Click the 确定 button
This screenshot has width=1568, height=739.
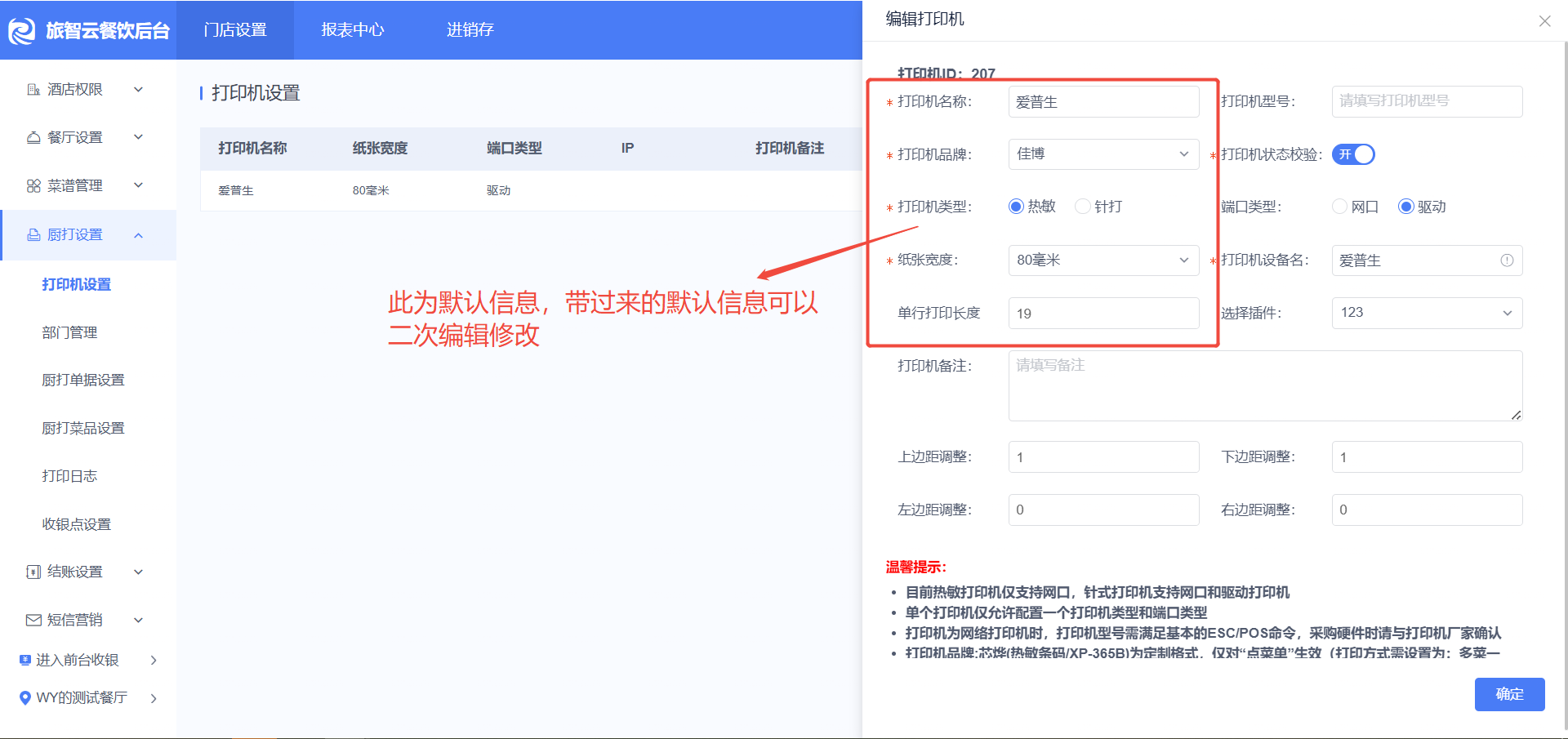1509,694
